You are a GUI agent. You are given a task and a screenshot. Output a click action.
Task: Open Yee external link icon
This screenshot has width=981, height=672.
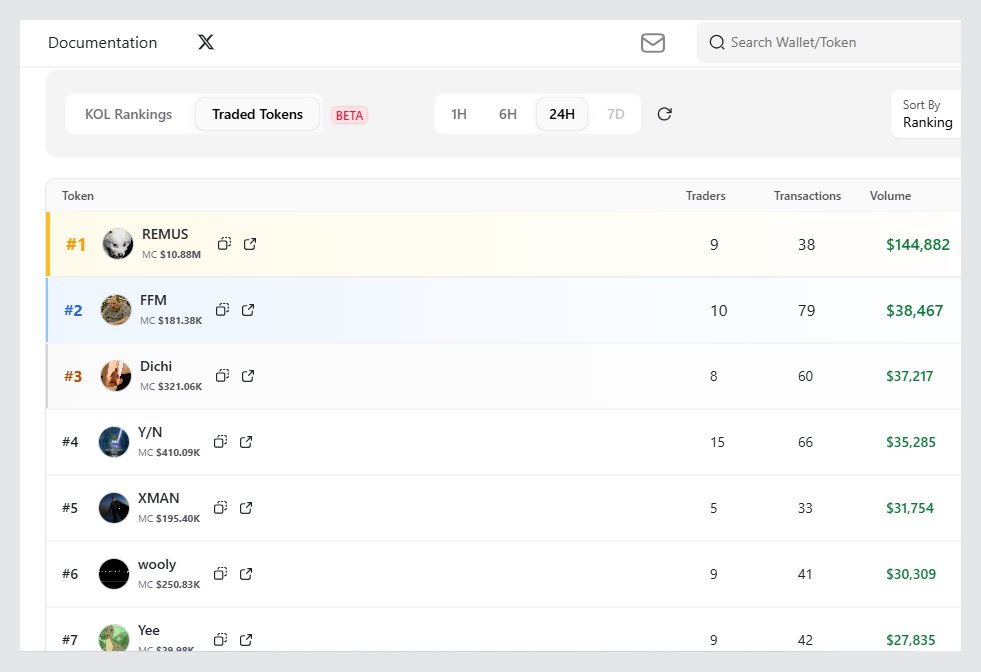click(246, 639)
